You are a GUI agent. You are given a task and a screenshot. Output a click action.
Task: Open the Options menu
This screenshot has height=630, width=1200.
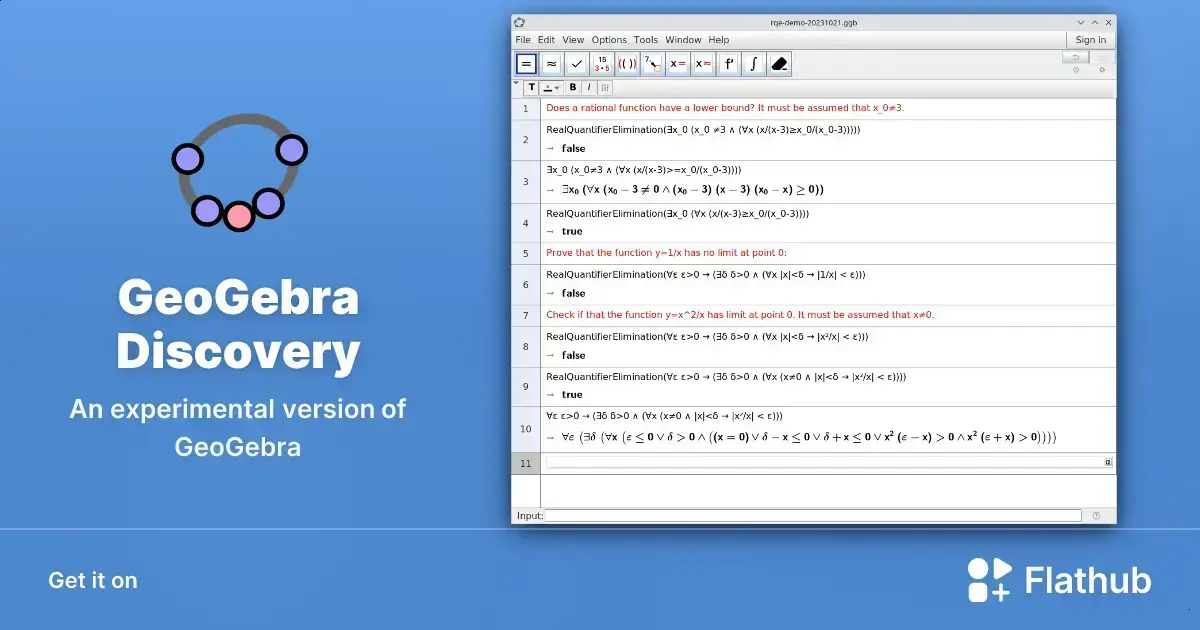click(x=609, y=40)
